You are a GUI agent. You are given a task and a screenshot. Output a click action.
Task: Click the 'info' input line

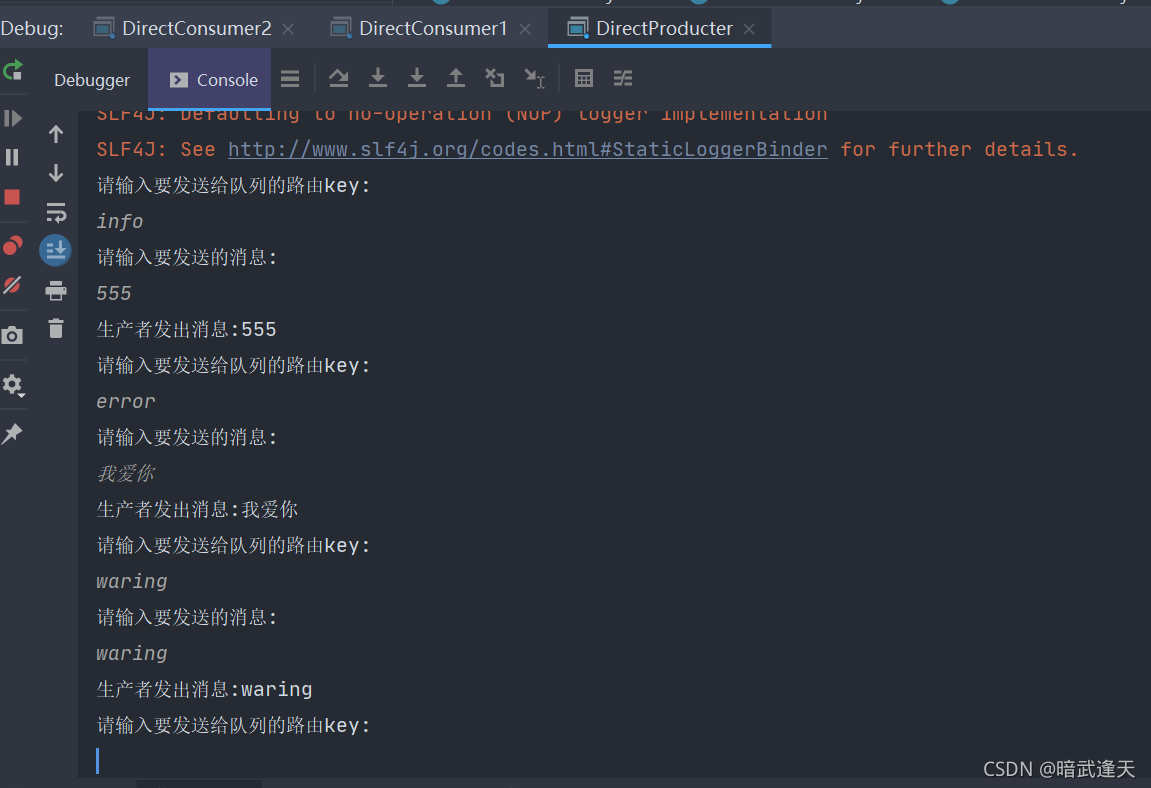(120, 221)
